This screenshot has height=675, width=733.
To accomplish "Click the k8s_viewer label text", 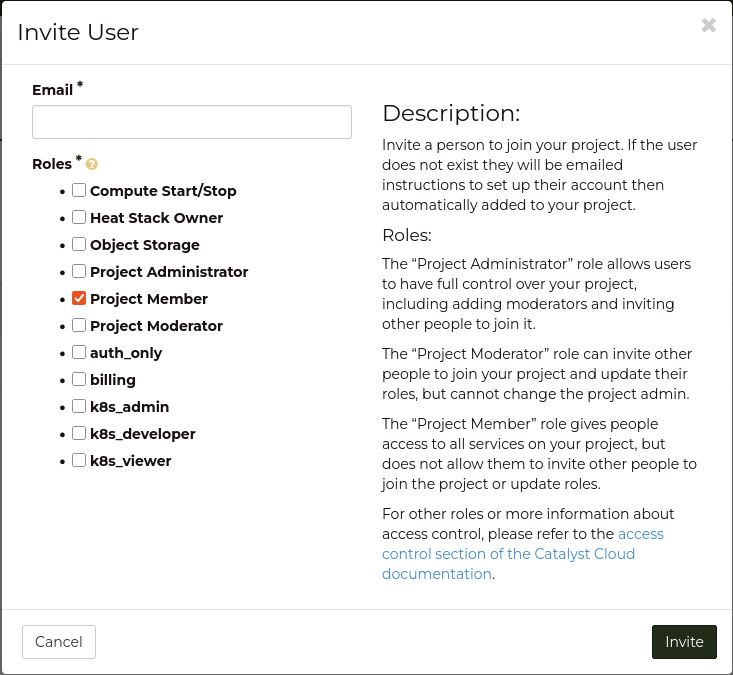I will click(130, 461).
